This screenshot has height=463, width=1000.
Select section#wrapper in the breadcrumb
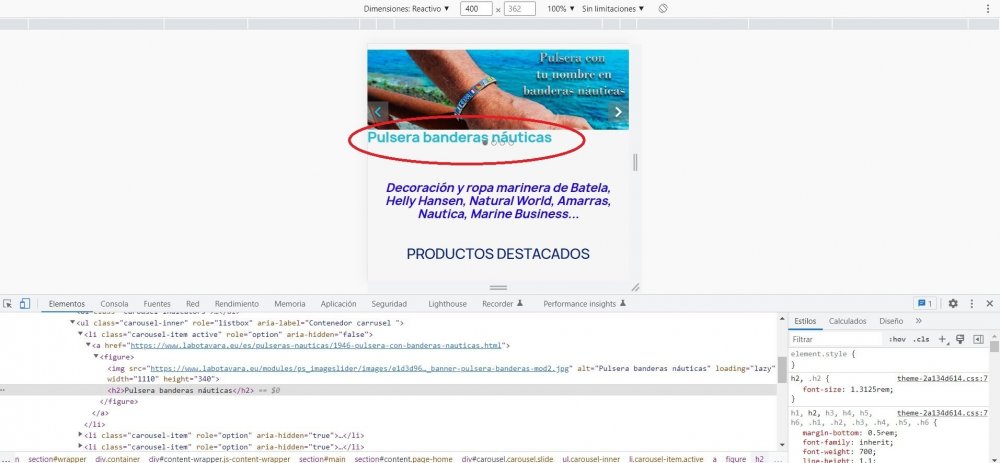coord(57,459)
